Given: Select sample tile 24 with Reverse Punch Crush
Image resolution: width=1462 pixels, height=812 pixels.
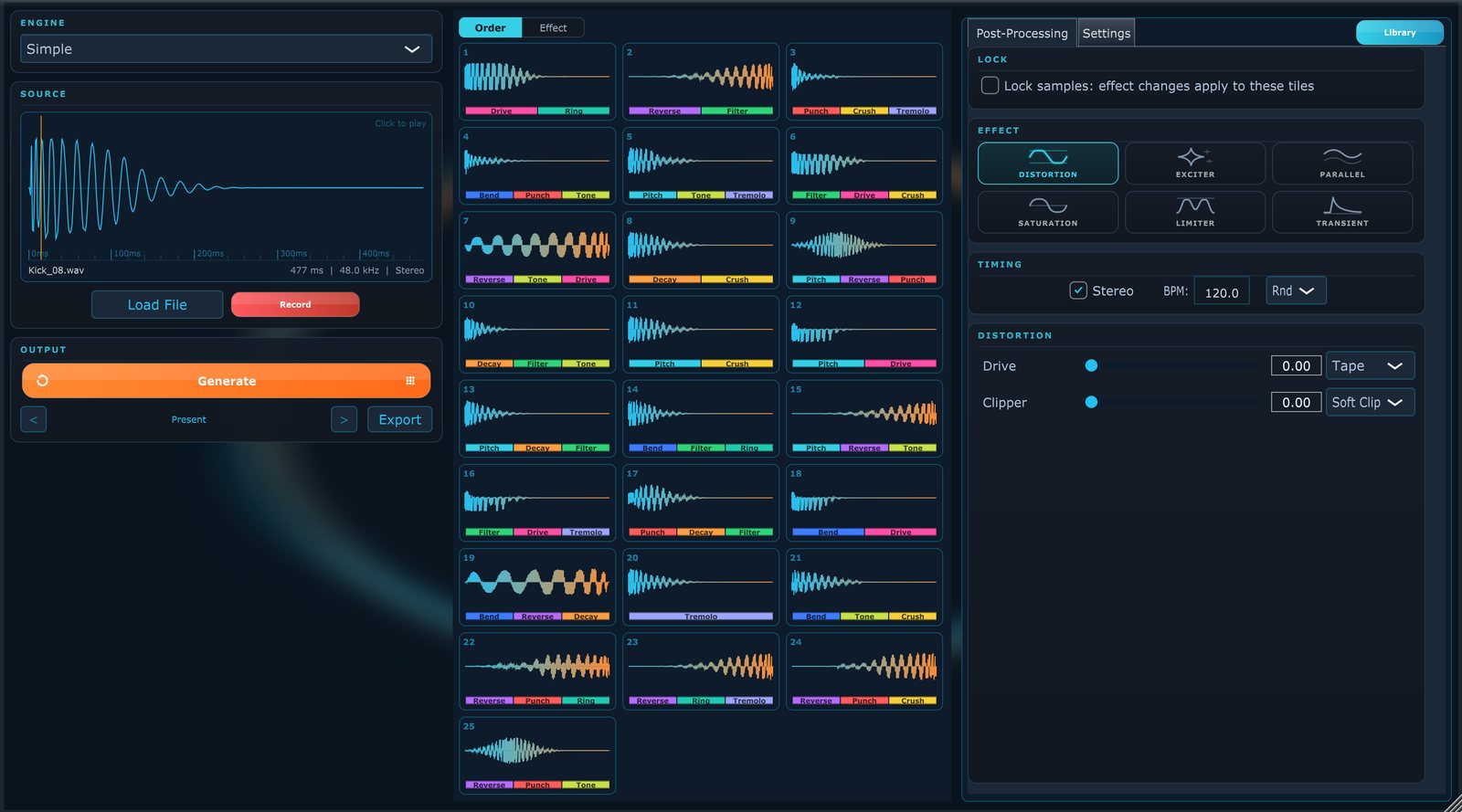Looking at the screenshot, I should [864, 671].
